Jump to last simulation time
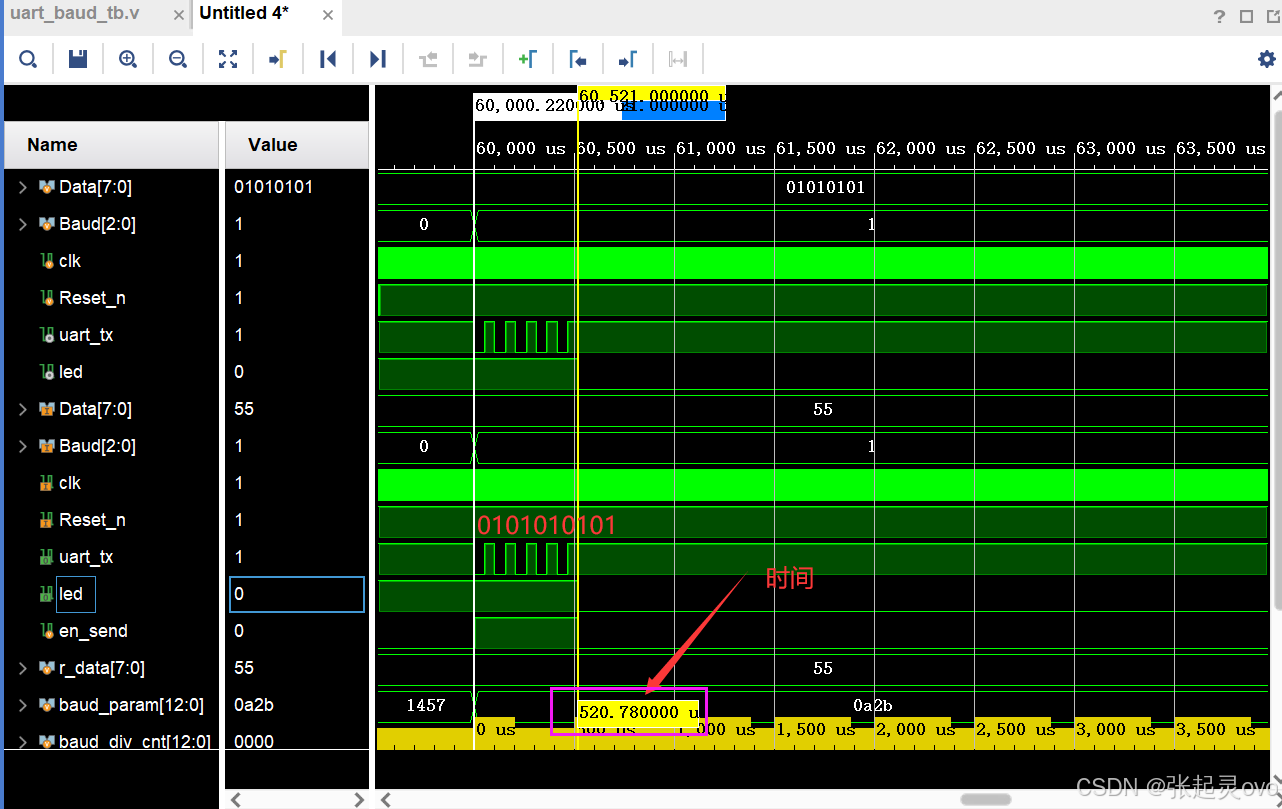This screenshot has width=1282, height=809. pos(377,60)
